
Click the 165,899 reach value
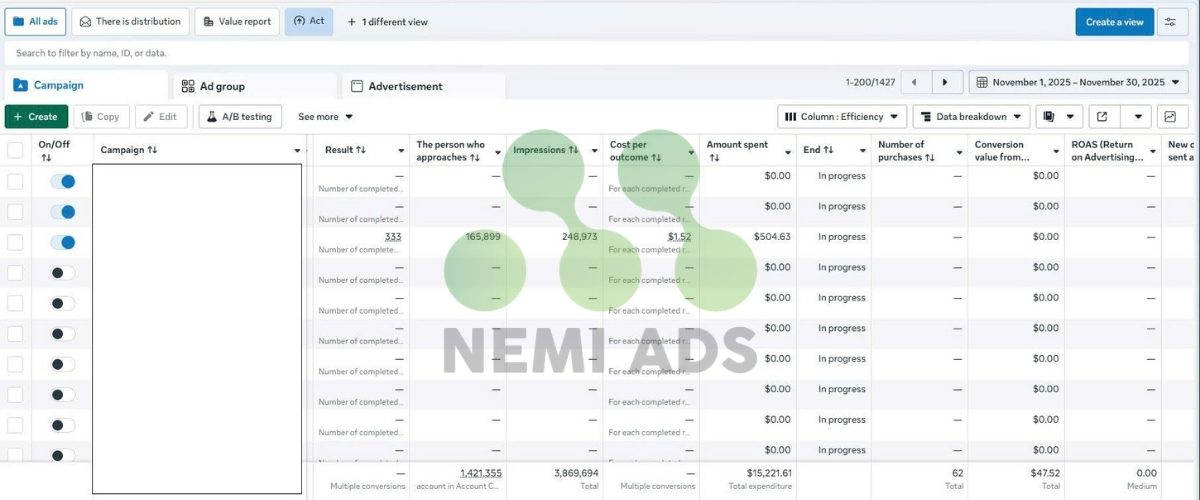coord(484,237)
